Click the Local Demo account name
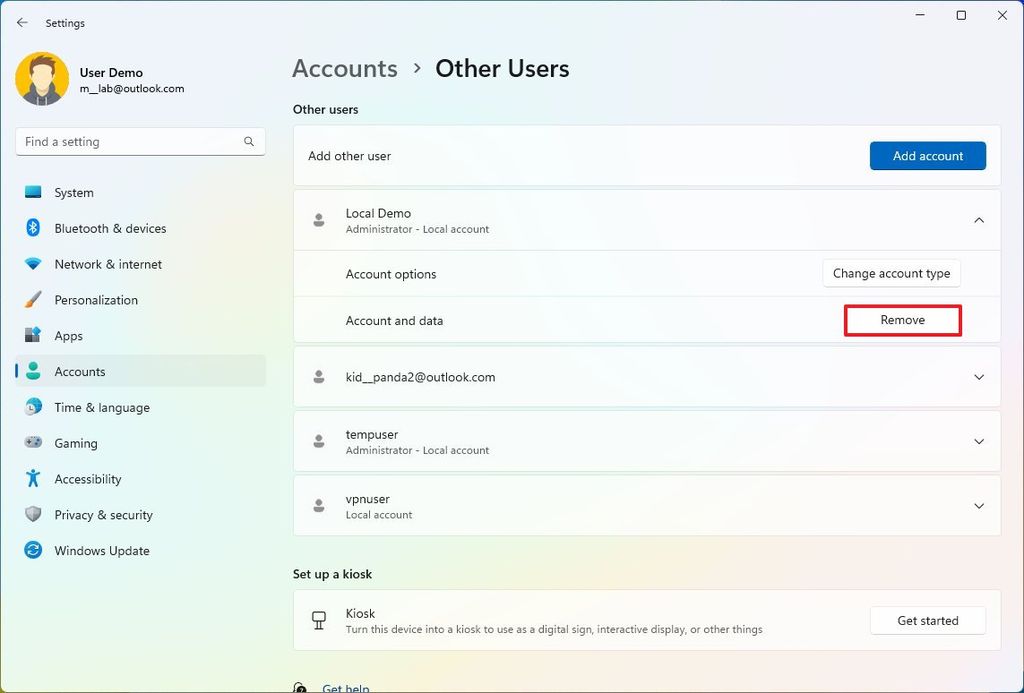This screenshot has width=1024, height=693. [378, 213]
